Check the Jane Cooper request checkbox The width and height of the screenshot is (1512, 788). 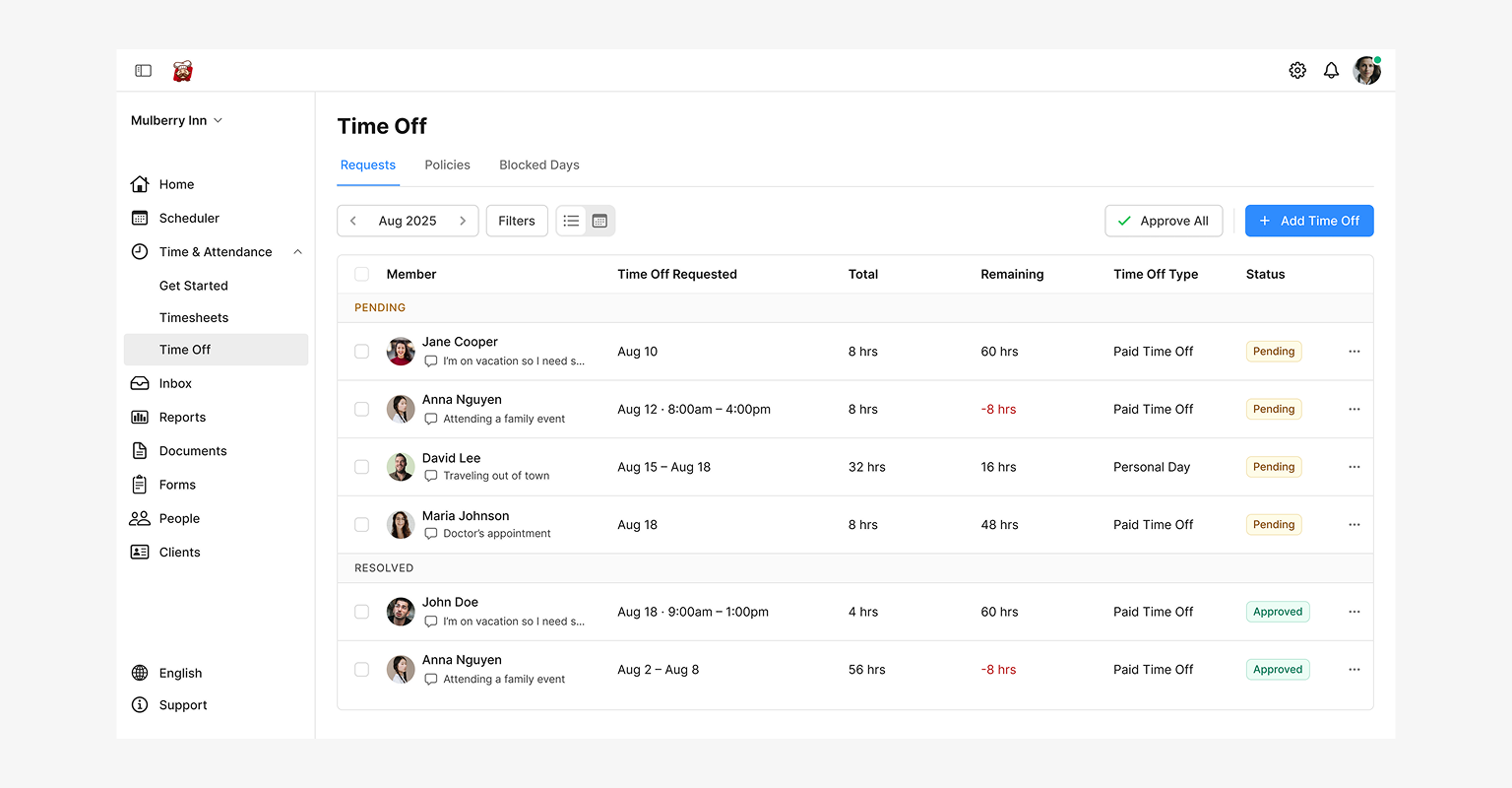coord(362,352)
